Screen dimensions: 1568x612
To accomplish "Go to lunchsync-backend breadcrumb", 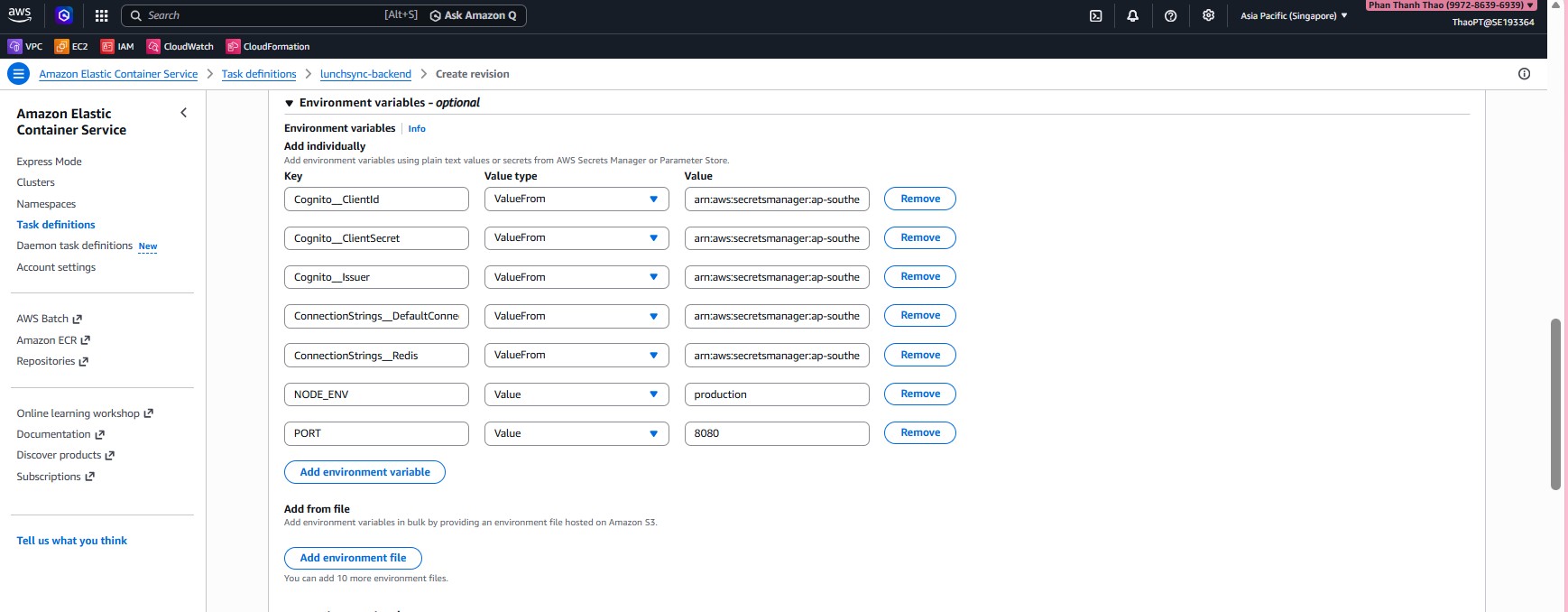I will [365, 74].
